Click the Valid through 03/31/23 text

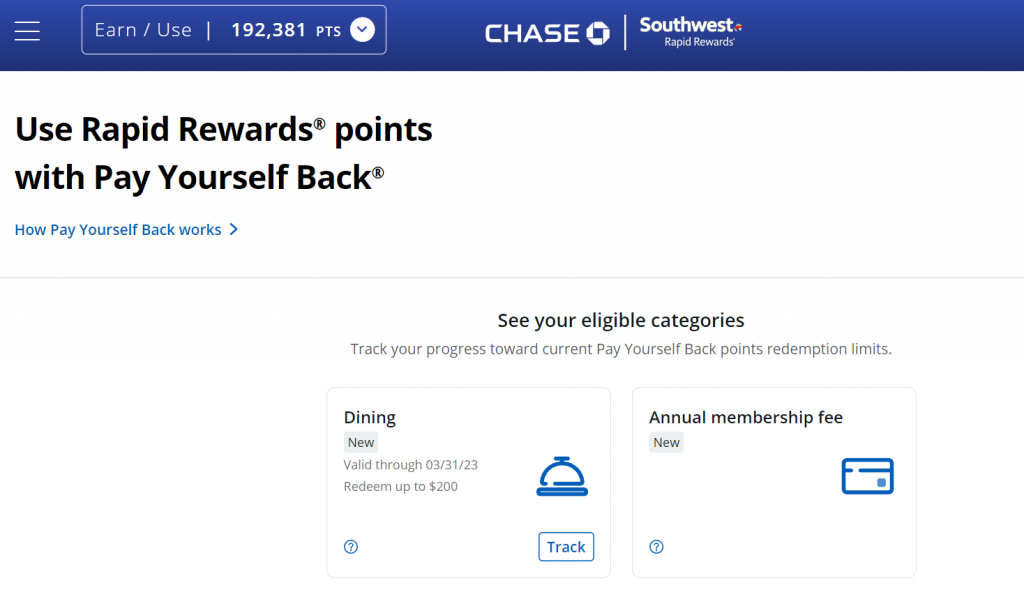click(x=410, y=465)
